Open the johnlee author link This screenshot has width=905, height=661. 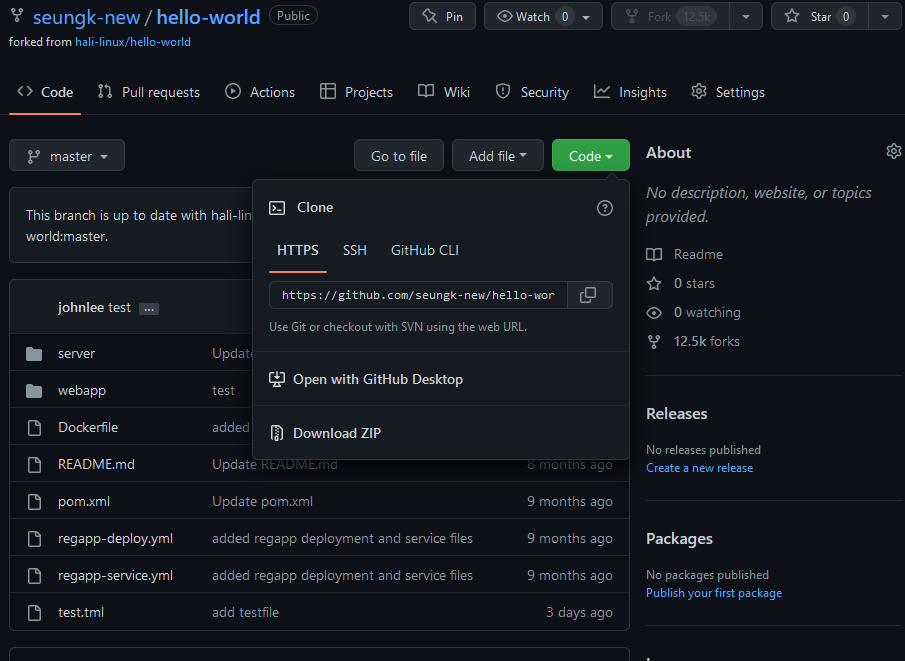(x=81, y=308)
